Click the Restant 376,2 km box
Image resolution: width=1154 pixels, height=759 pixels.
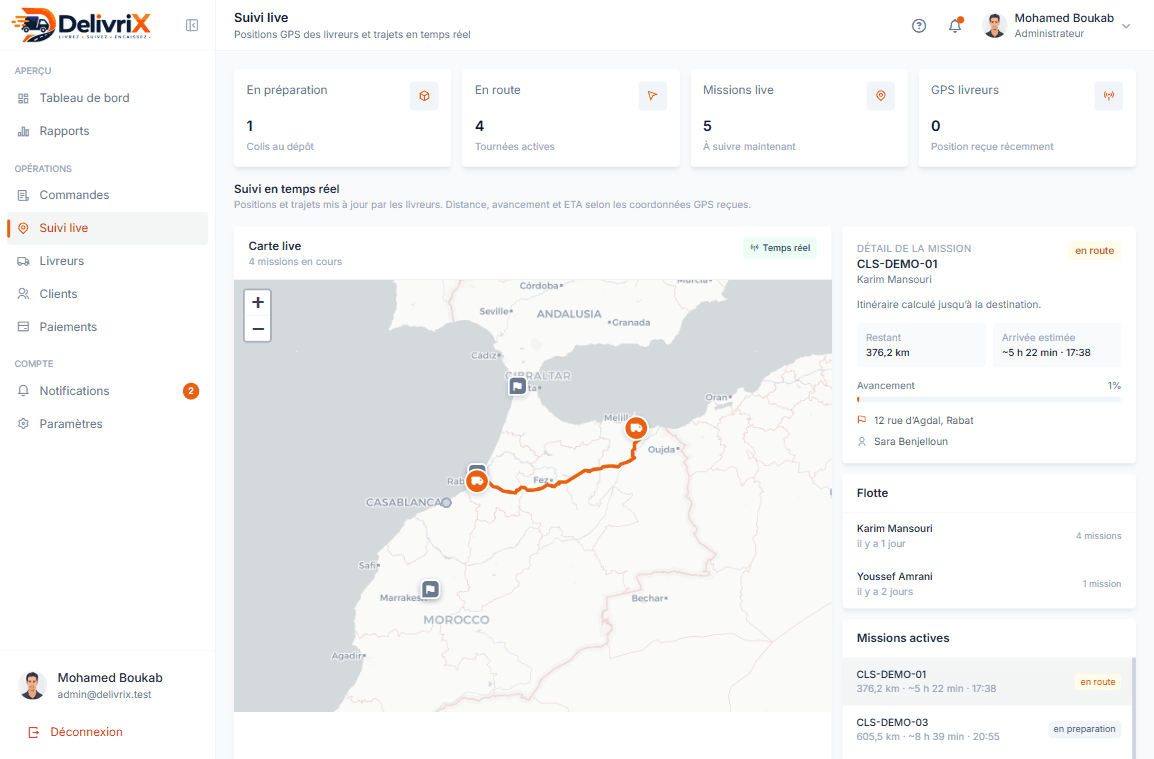tap(921, 345)
